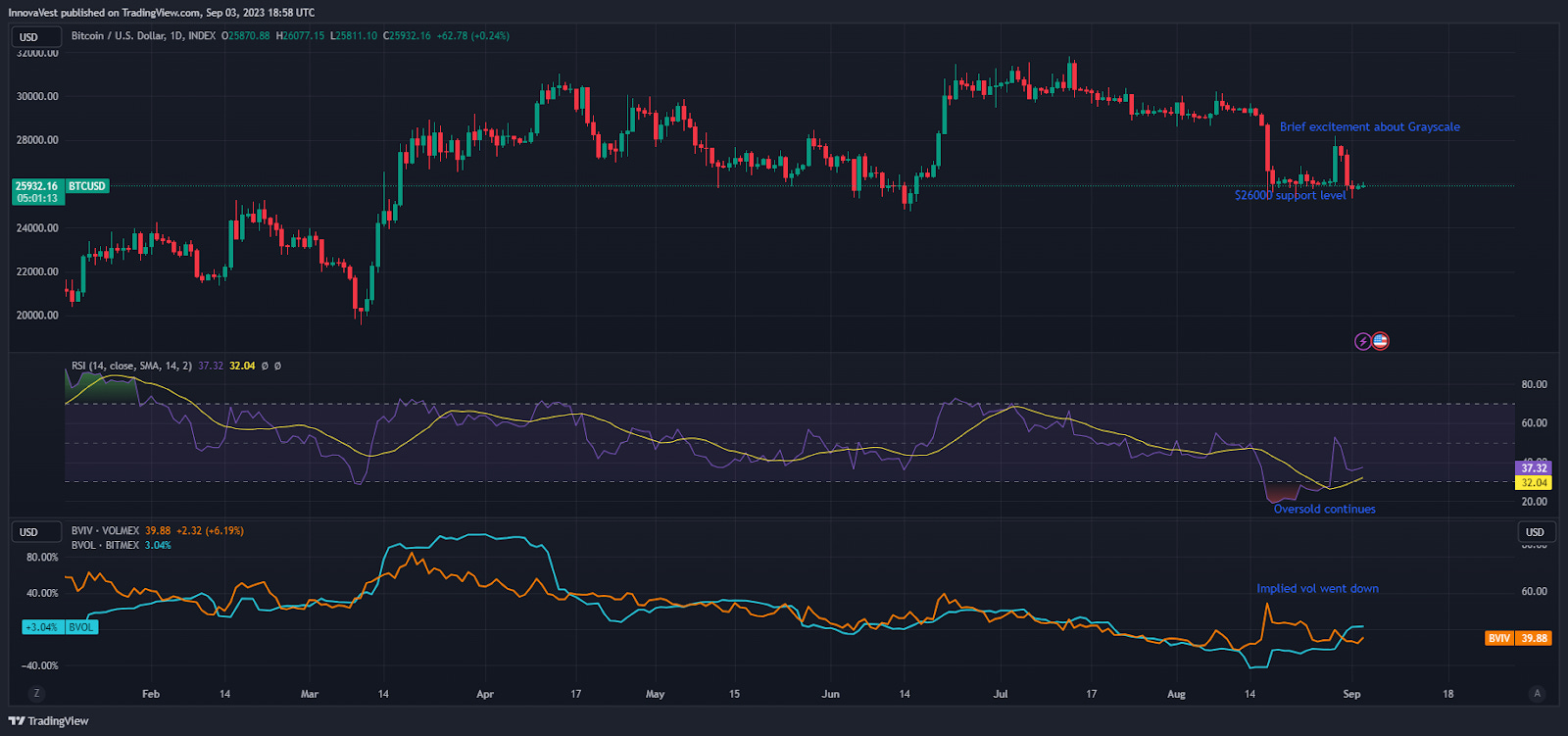This screenshot has width=1568, height=736.
Task: Click the TradingView logo
Action: click(x=48, y=721)
